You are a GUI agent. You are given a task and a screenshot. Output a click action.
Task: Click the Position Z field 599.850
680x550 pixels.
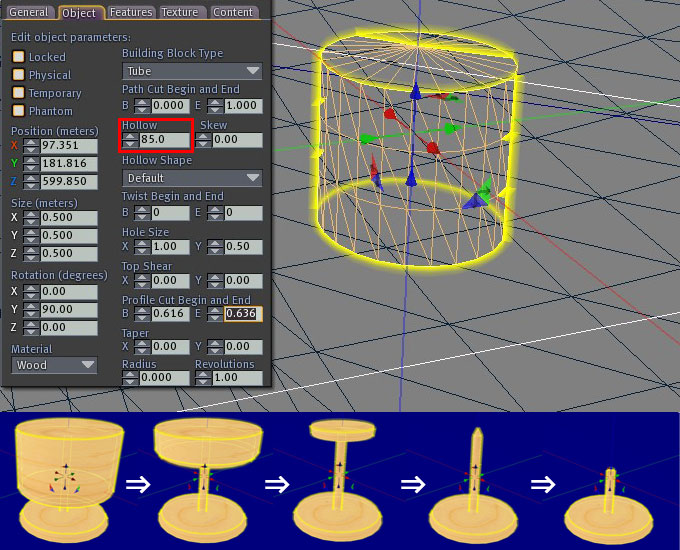[69, 181]
